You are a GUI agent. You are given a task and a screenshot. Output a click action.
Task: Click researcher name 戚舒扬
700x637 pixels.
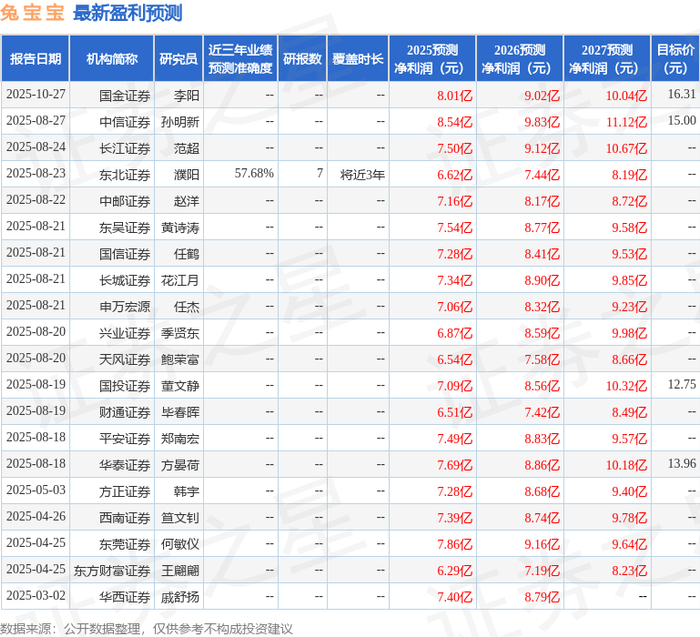point(180,596)
